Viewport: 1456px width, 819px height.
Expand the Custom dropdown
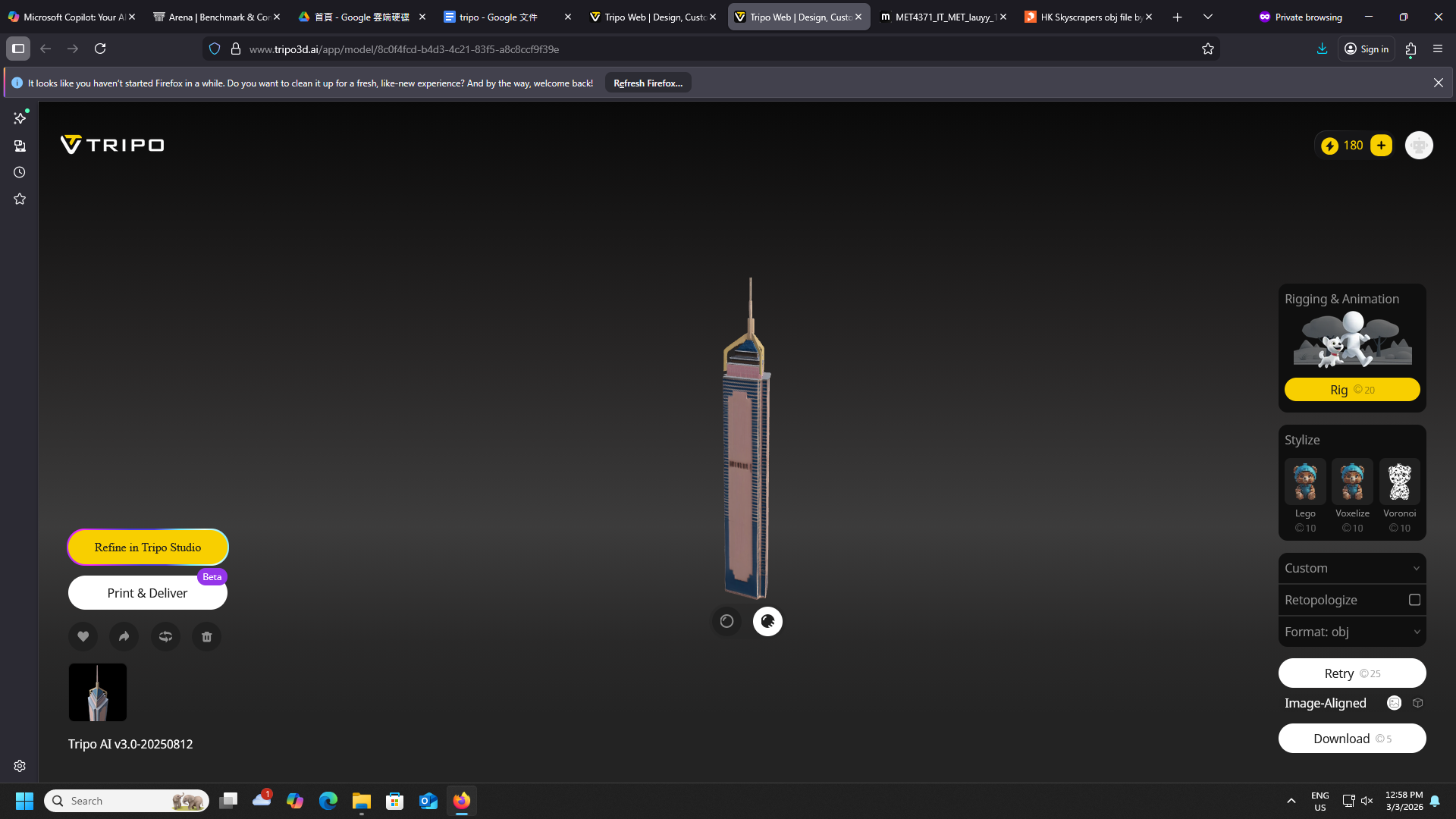pos(1352,568)
